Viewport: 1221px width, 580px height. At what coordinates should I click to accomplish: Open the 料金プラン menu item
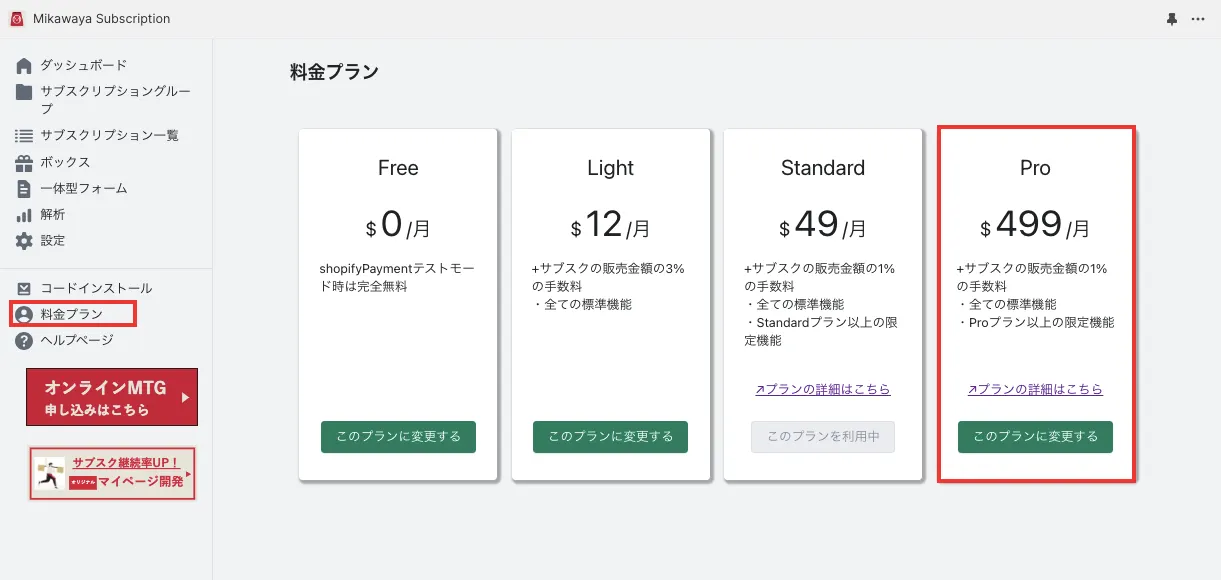[x=72, y=315]
